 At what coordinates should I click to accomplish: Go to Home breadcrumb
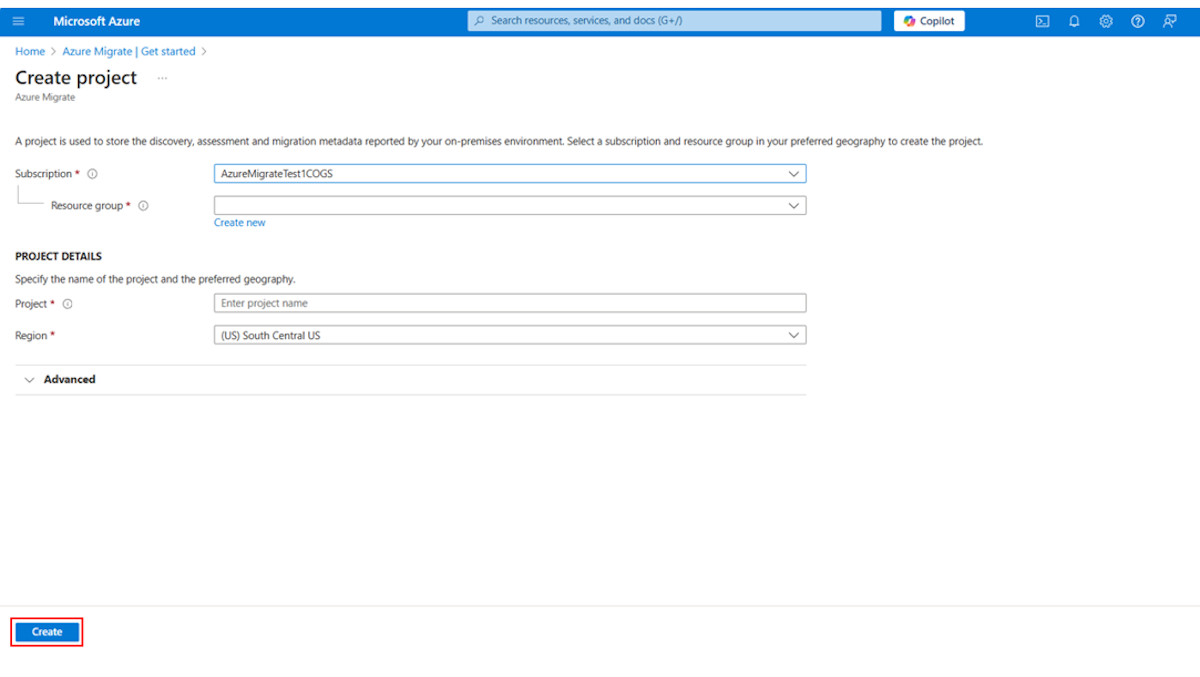(x=30, y=52)
